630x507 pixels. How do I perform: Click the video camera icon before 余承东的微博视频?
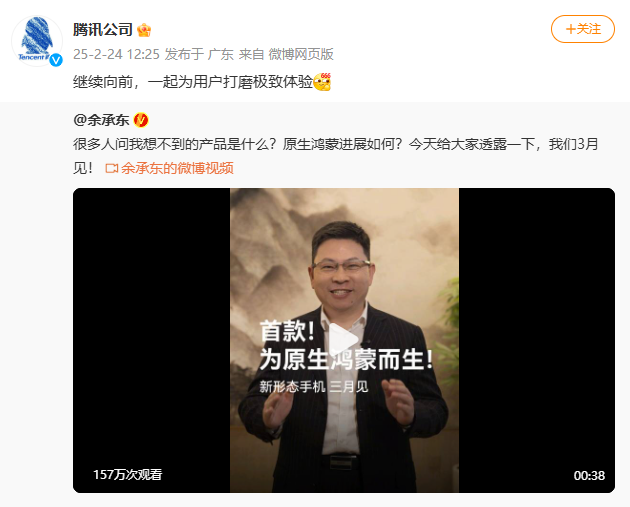[111, 168]
